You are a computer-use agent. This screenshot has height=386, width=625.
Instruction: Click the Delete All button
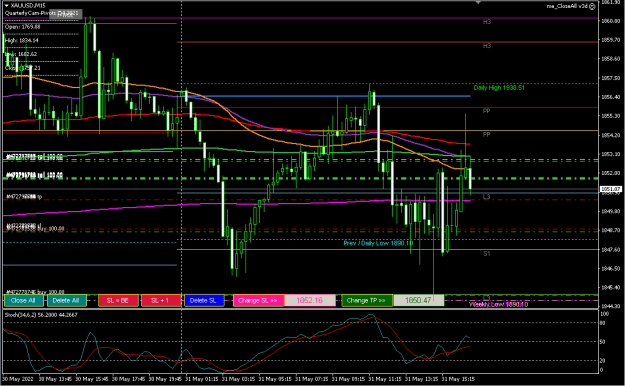point(67,300)
